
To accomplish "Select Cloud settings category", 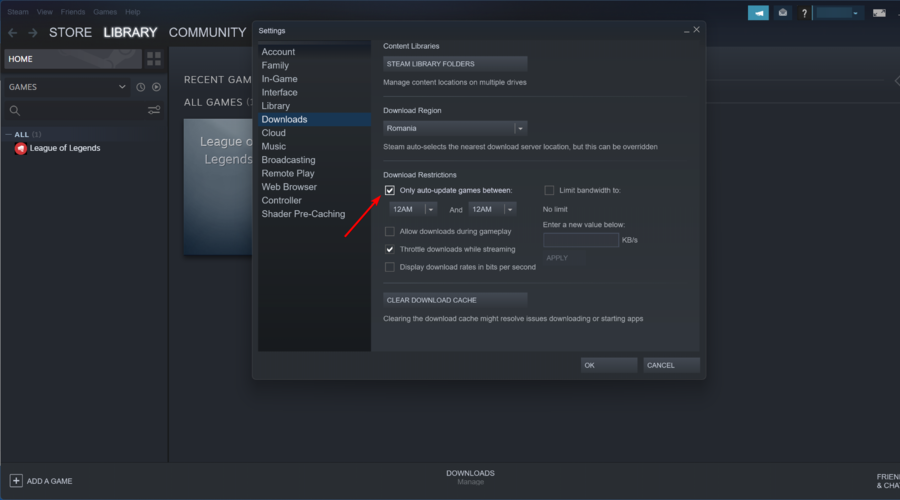I will point(314,133).
